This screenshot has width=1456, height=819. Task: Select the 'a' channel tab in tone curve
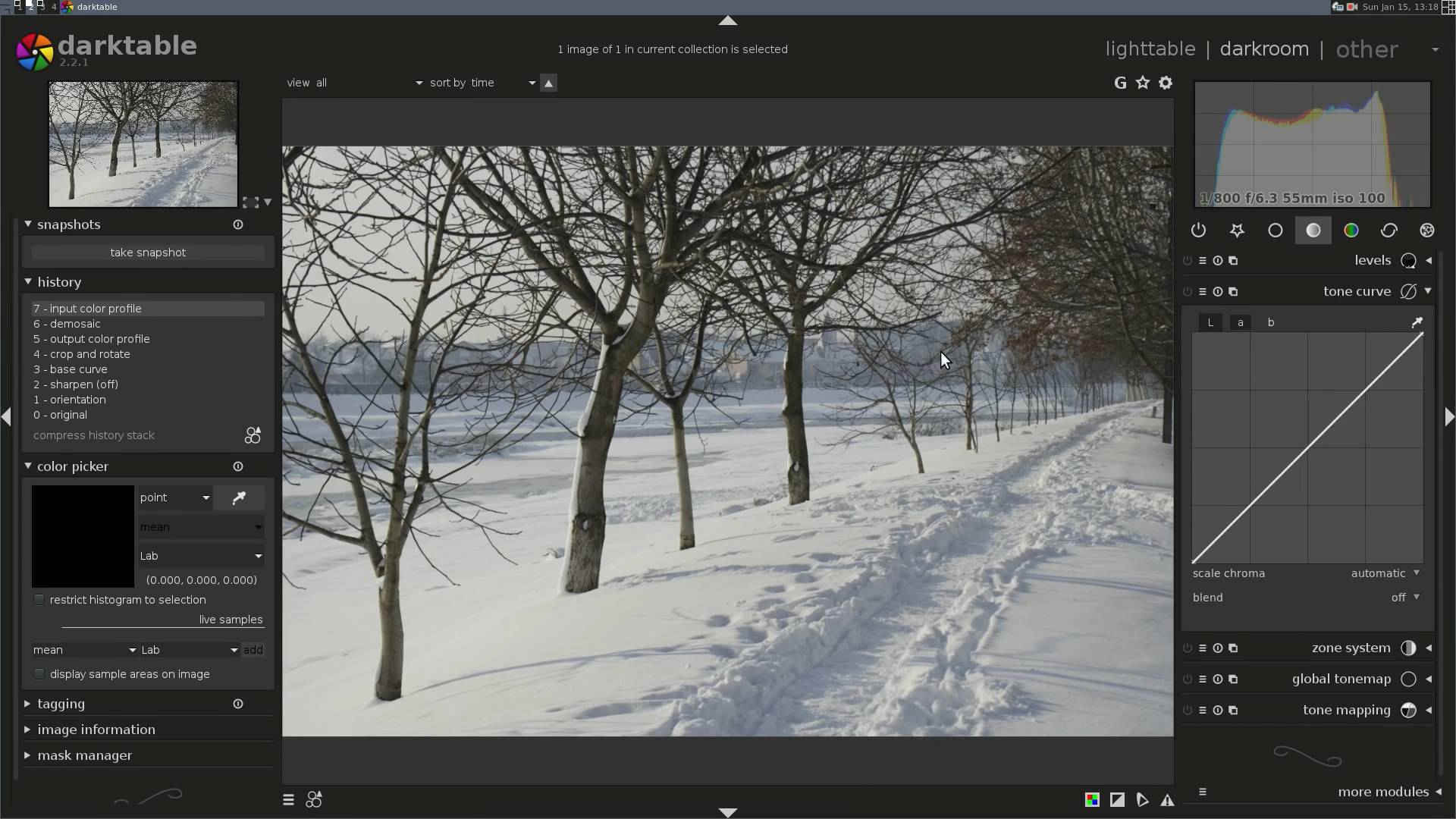pyautogui.click(x=1241, y=322)
